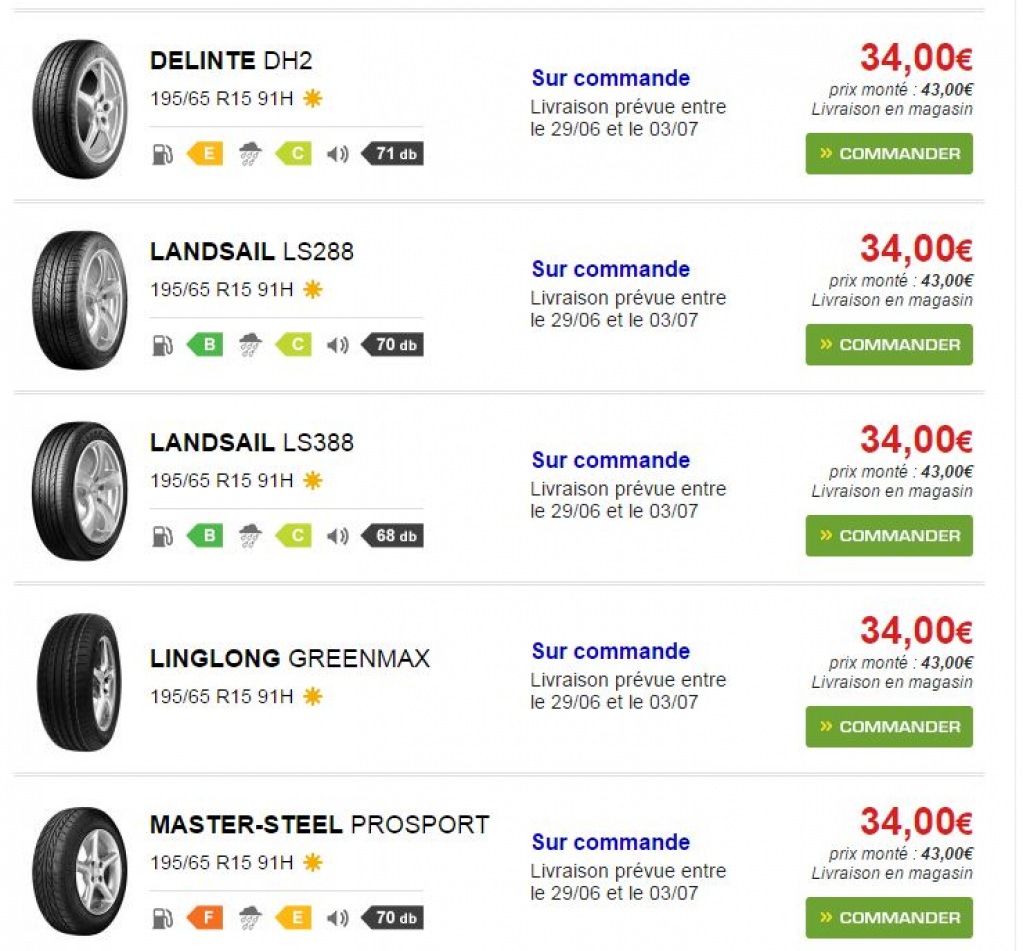
Task: Click the wet grip rain icon for Landsail LS288
Action: coord(250,345)
